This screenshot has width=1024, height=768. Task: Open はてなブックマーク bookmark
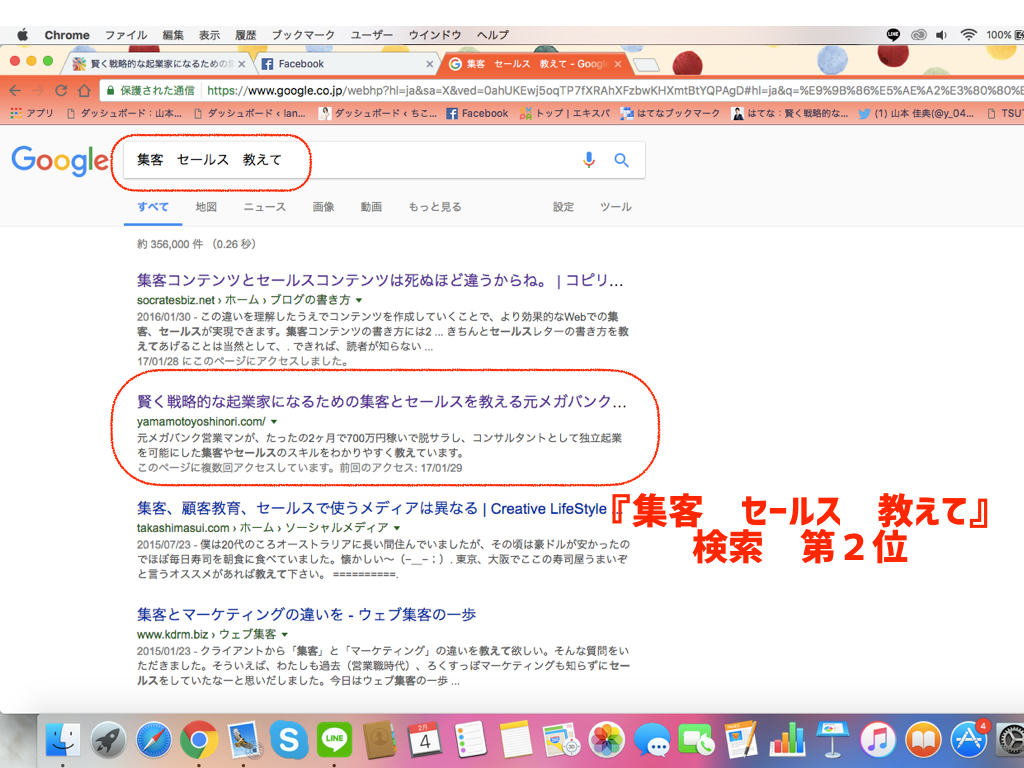click(670, 114)
